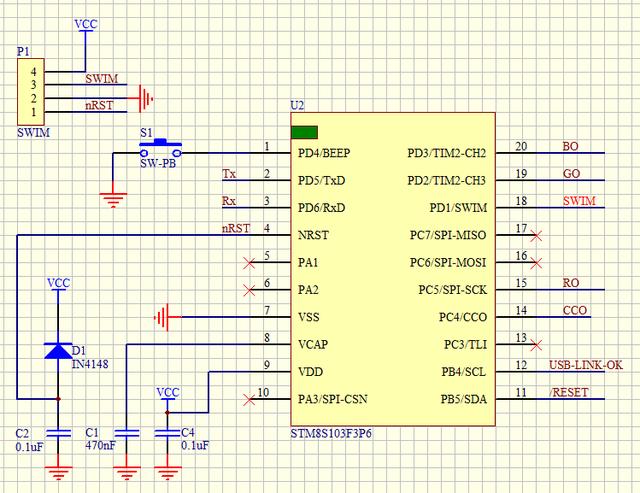Click the VCC power port above diode D1
Screen dimensions: 640x493
58,285
